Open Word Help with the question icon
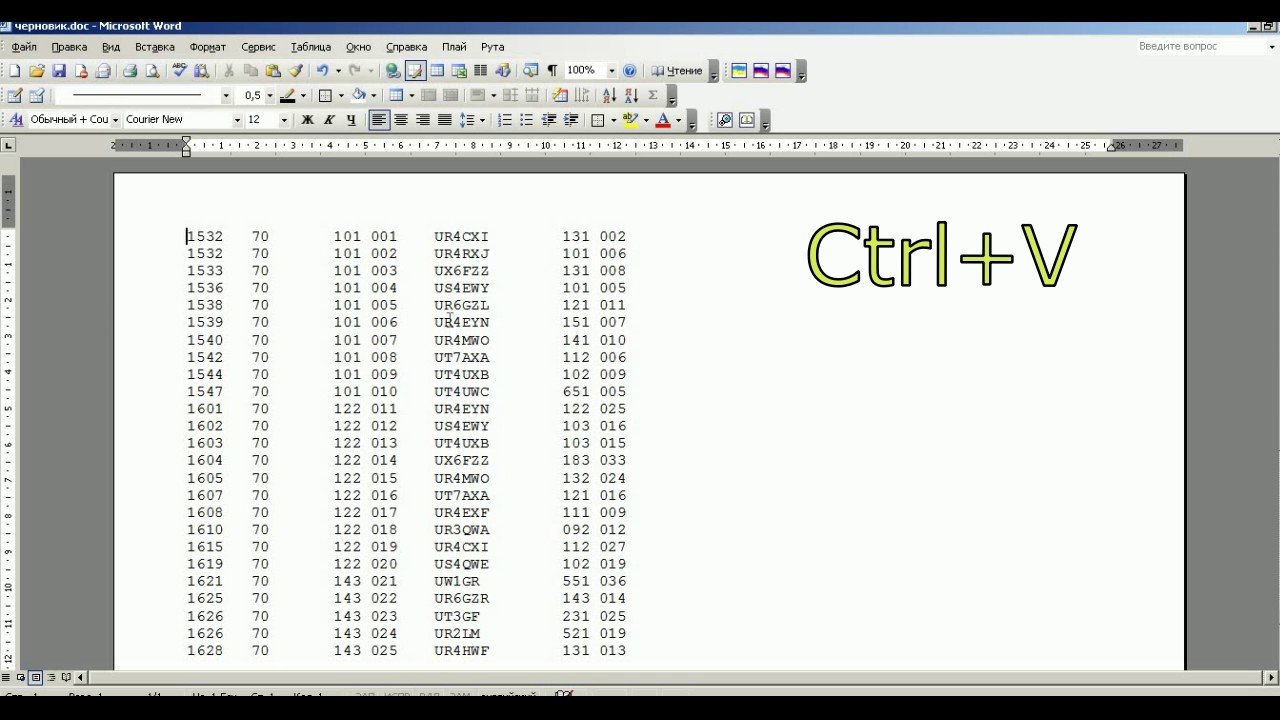 pyautogui.click(x=629, y=71)
